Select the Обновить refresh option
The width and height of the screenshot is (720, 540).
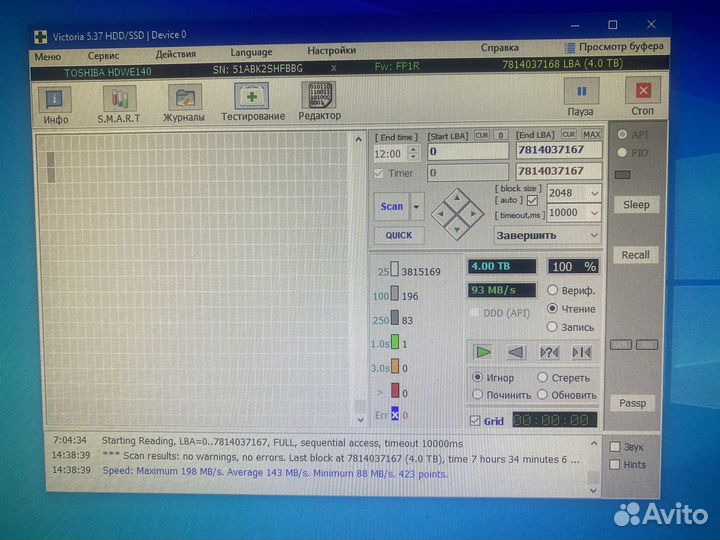click(x=542, y=394)
